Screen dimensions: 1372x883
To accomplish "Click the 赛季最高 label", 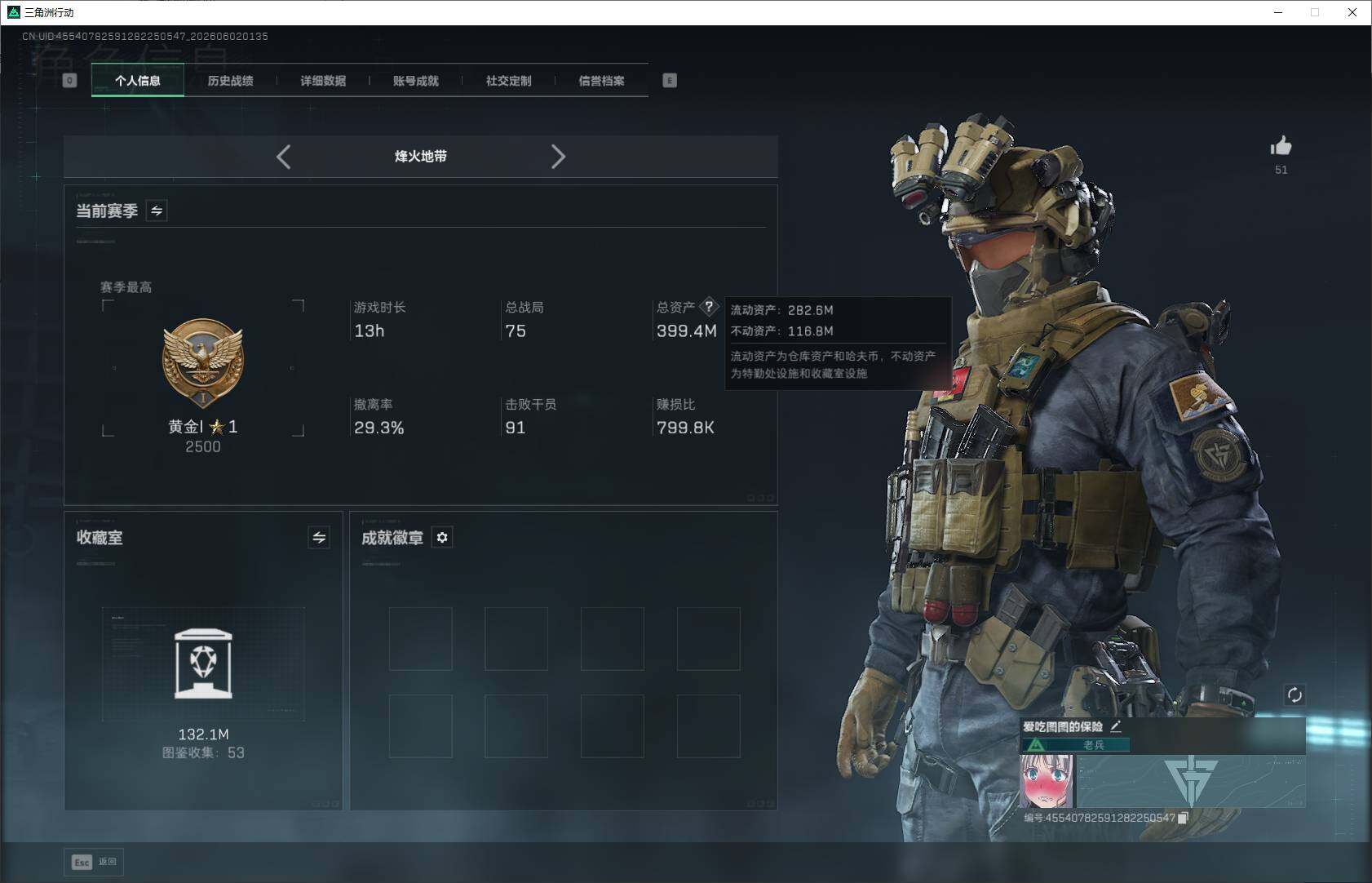I will [126, 287].
